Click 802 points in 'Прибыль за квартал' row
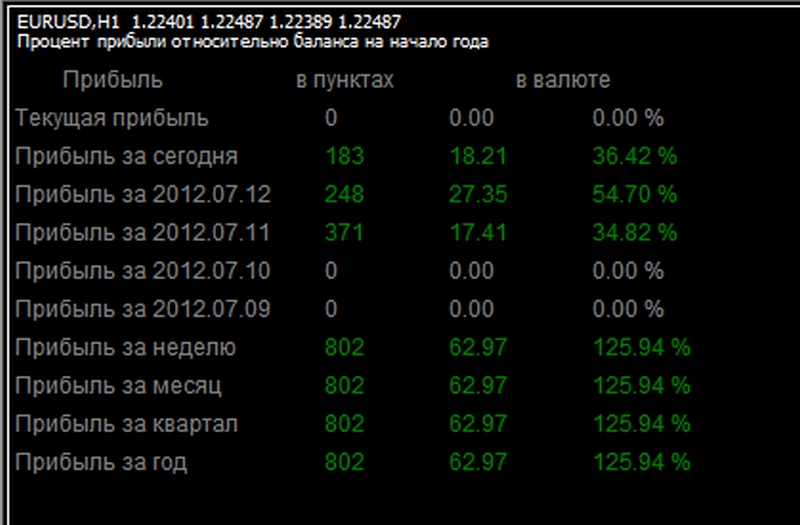This screenshot has height=525, width=800. click(x=344, y=424)
